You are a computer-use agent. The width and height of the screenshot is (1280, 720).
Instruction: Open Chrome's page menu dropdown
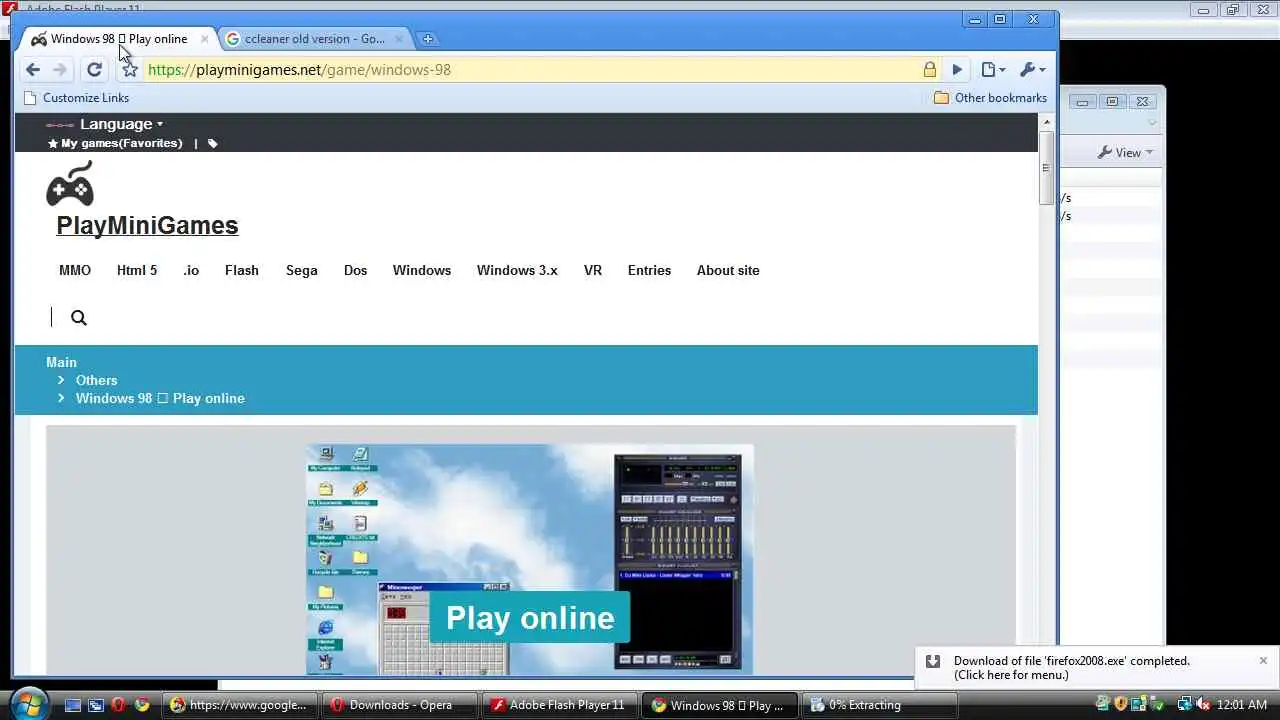993,69
